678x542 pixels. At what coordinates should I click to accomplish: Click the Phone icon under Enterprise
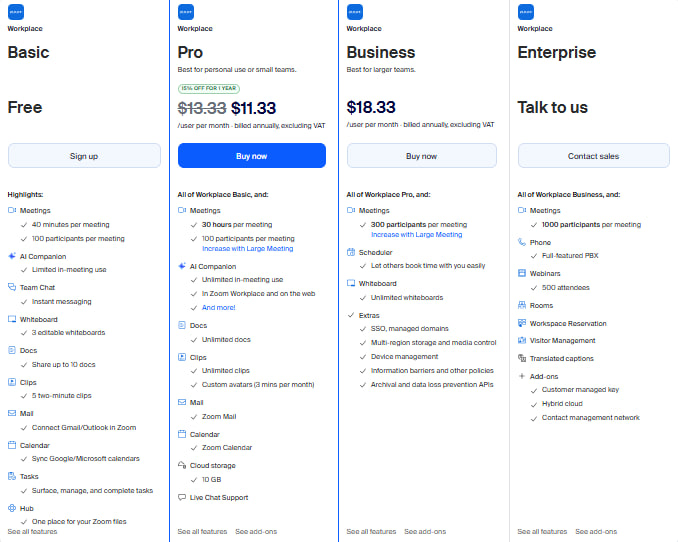tap(521, 242)
